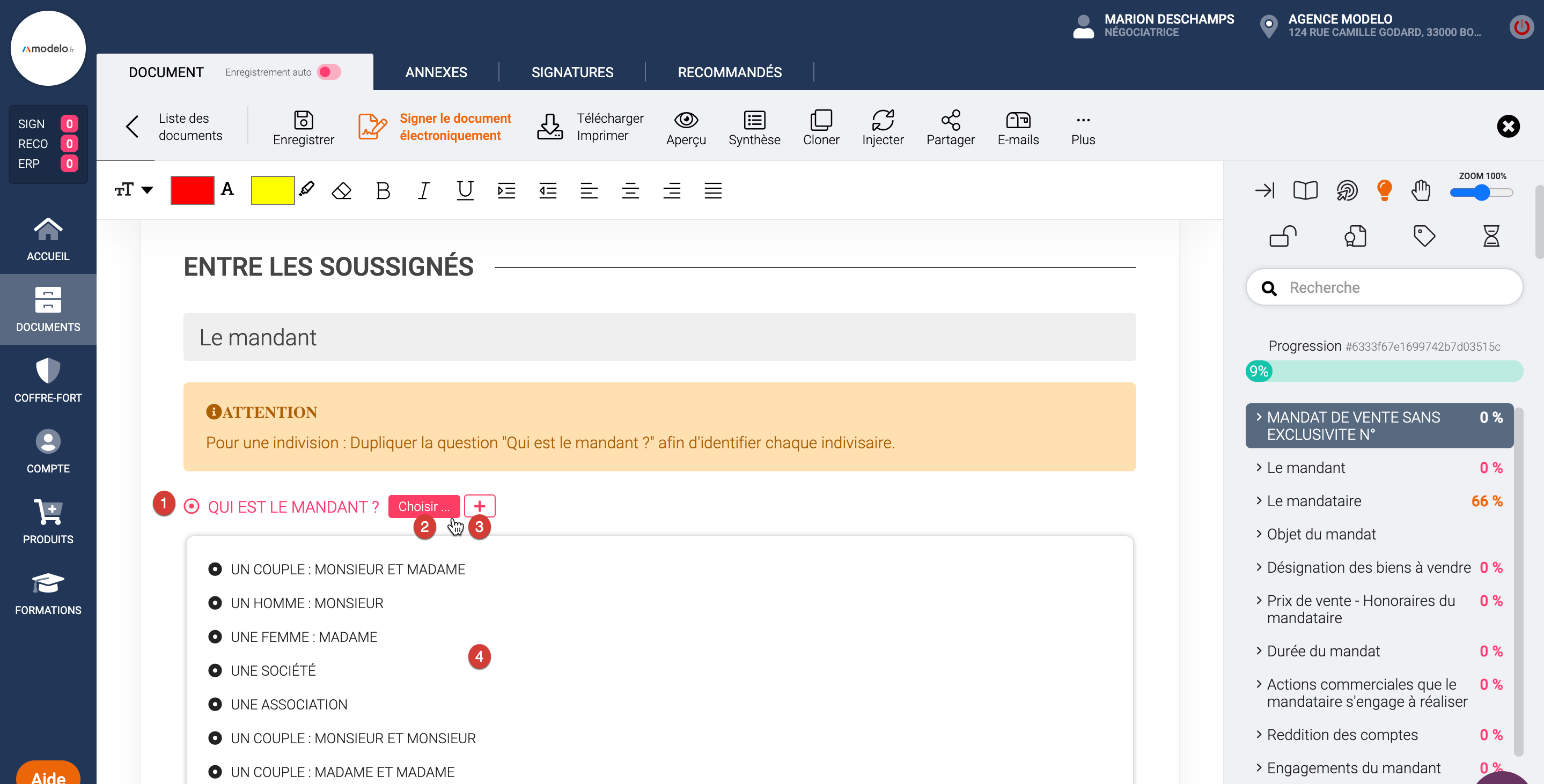Switch to the ANNEXES tab
1544x784 pixels.
click(436, 72)
